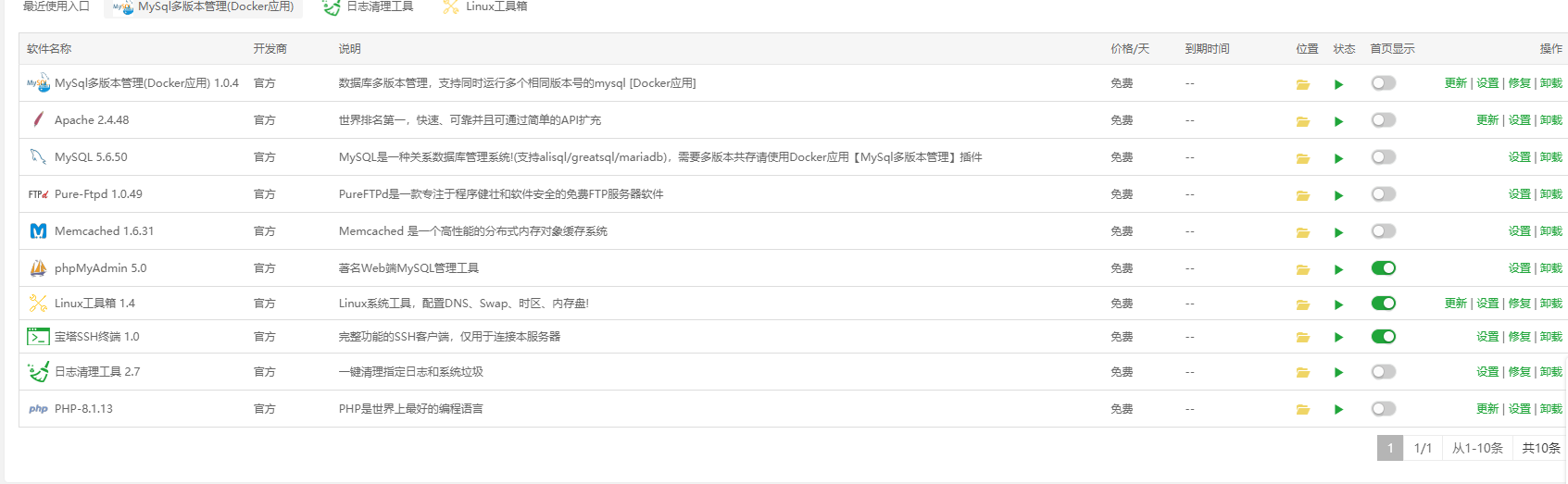The width and height of the screenshot is (1568, 484).
Task: Click the 共10条 total count text
Action: click(1541, 448)
